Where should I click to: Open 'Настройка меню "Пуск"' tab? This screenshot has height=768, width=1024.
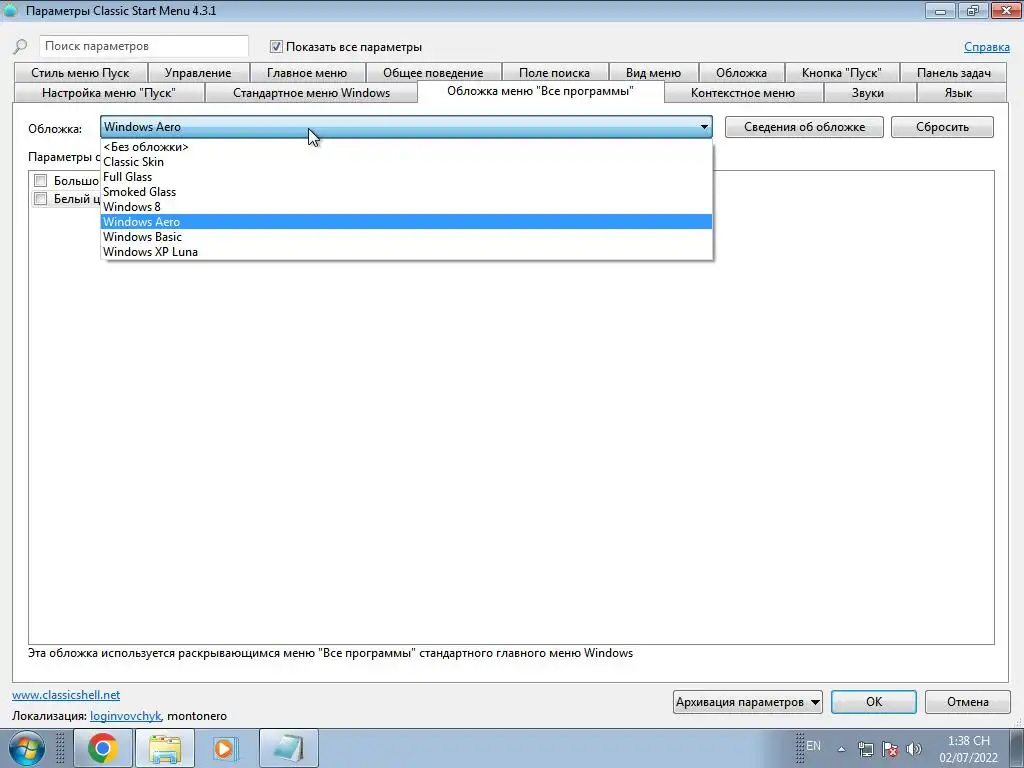tap(108, 93)
